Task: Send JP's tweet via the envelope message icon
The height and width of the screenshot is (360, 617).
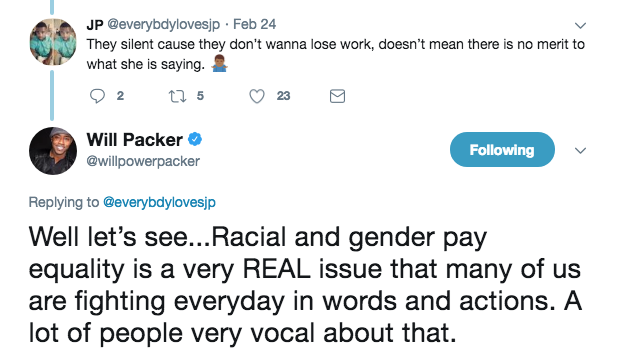Action: click(x=337, y=96)
